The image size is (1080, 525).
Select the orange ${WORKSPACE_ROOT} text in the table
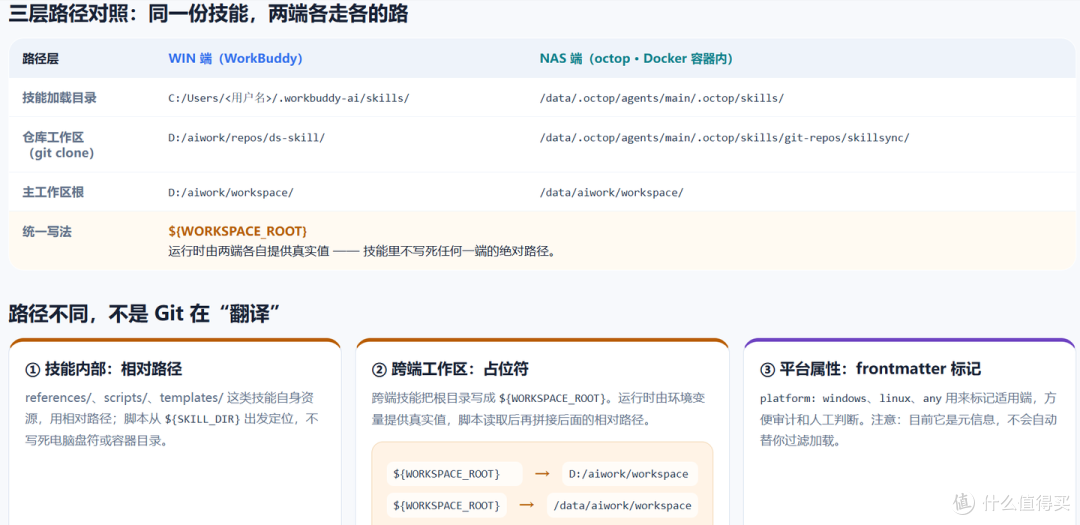coord(238,231)
